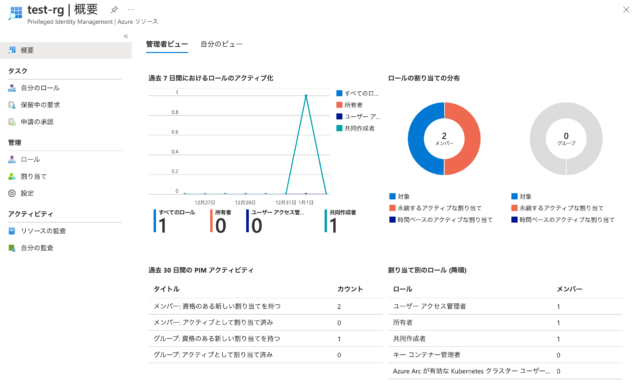The width and height of the screenshot is (640, 384).
Task: Open the 割り当て assignments page
Action: pos(33,176)
